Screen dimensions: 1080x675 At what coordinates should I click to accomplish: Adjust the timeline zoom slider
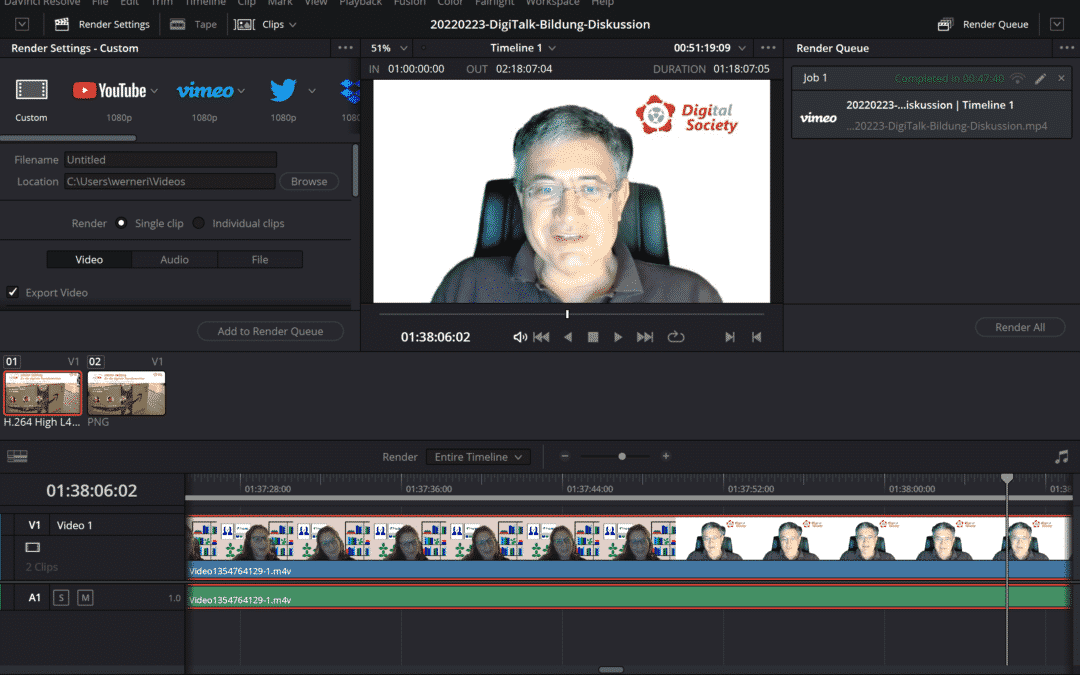(622, 456)
